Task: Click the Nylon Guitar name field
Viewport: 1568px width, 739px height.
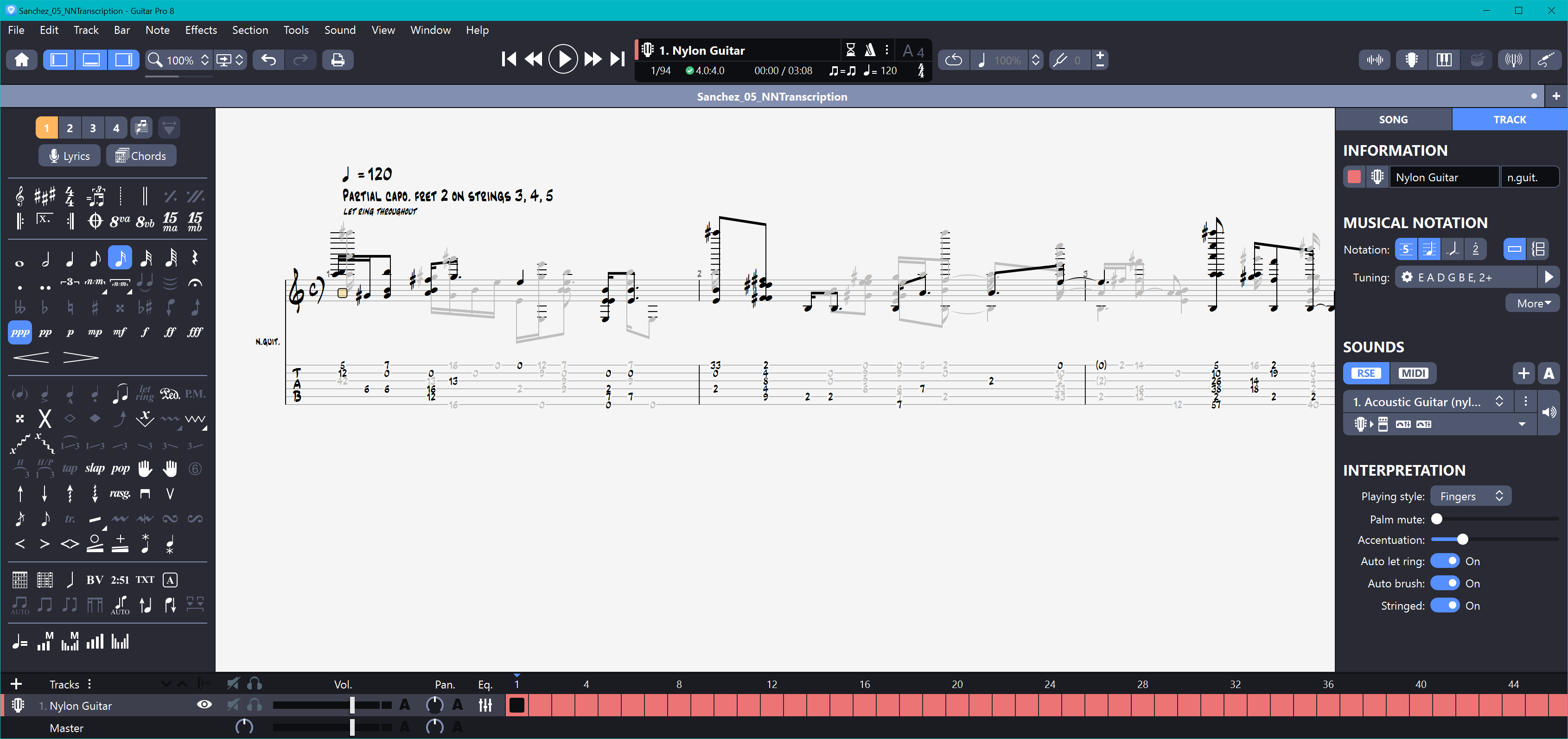Action: (1443, 177)
